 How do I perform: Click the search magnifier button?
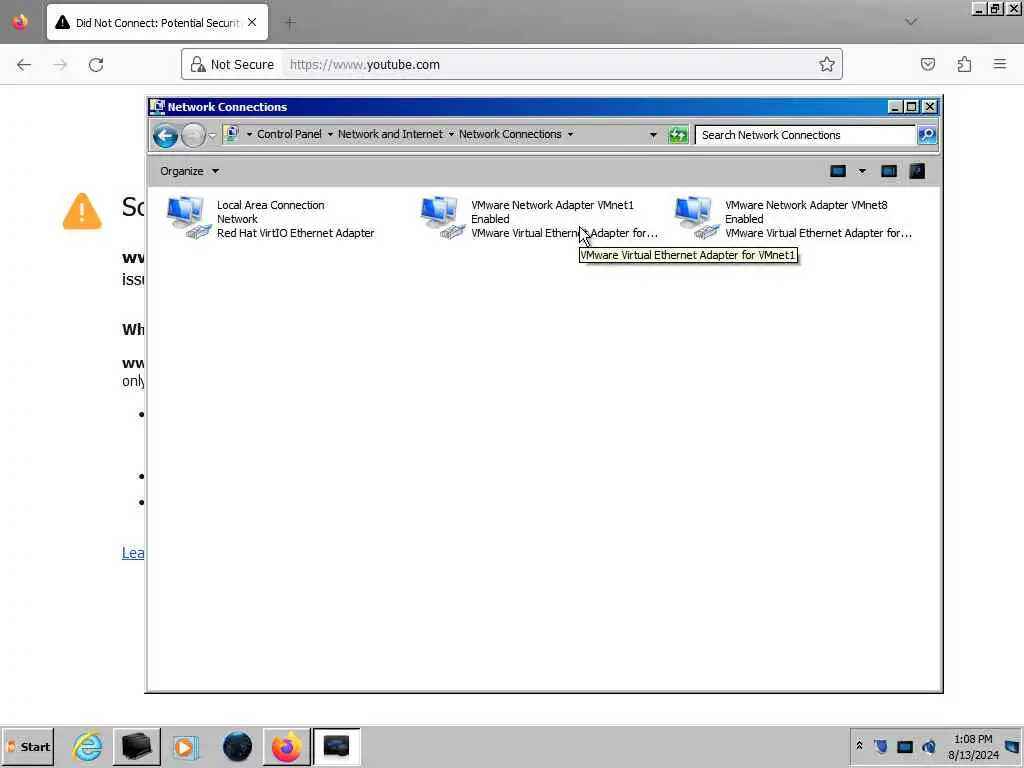coord(927,135)
